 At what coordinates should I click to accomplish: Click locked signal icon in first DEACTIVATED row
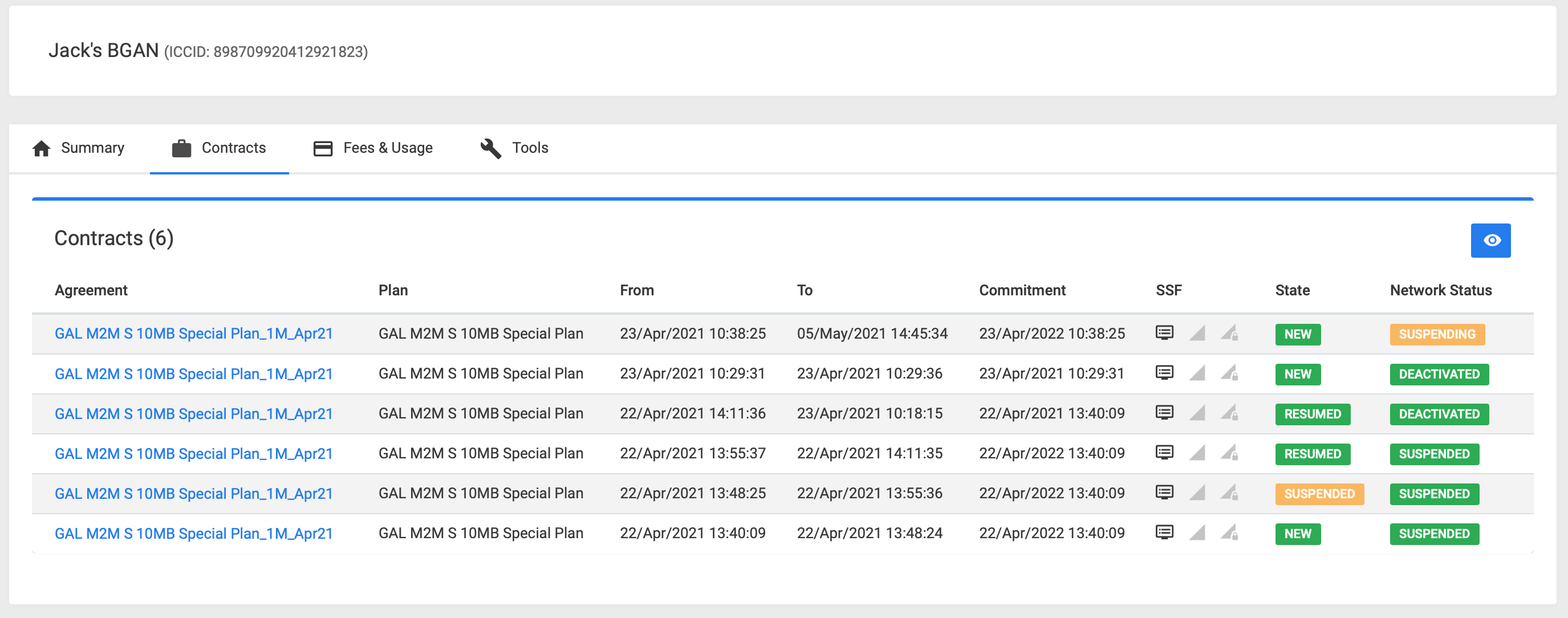click(x=1229, y=373)
